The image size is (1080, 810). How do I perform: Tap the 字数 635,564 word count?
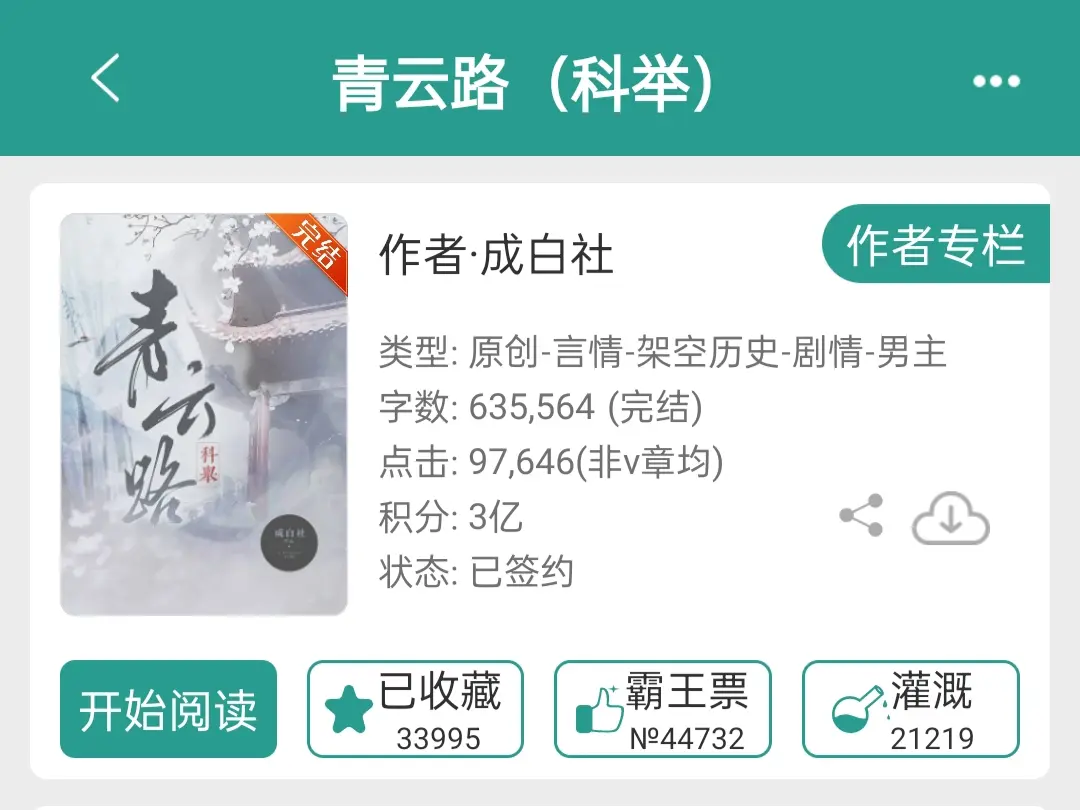click(541, 406)
